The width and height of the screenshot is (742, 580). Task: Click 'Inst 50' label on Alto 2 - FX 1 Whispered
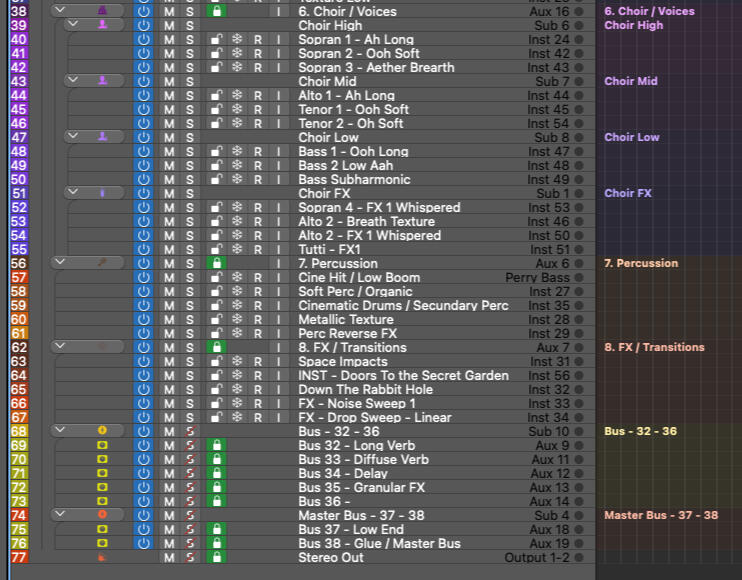coord(549,236)
